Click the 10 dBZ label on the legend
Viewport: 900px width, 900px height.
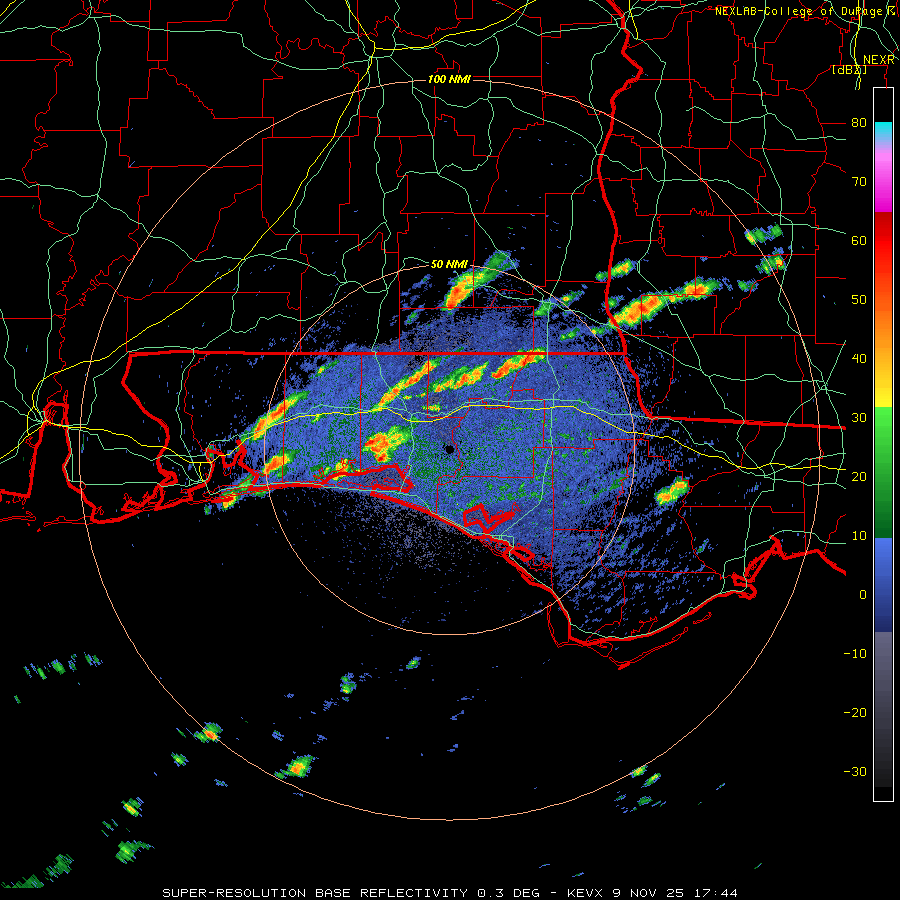pyautogui.click(x=859, y=536)
